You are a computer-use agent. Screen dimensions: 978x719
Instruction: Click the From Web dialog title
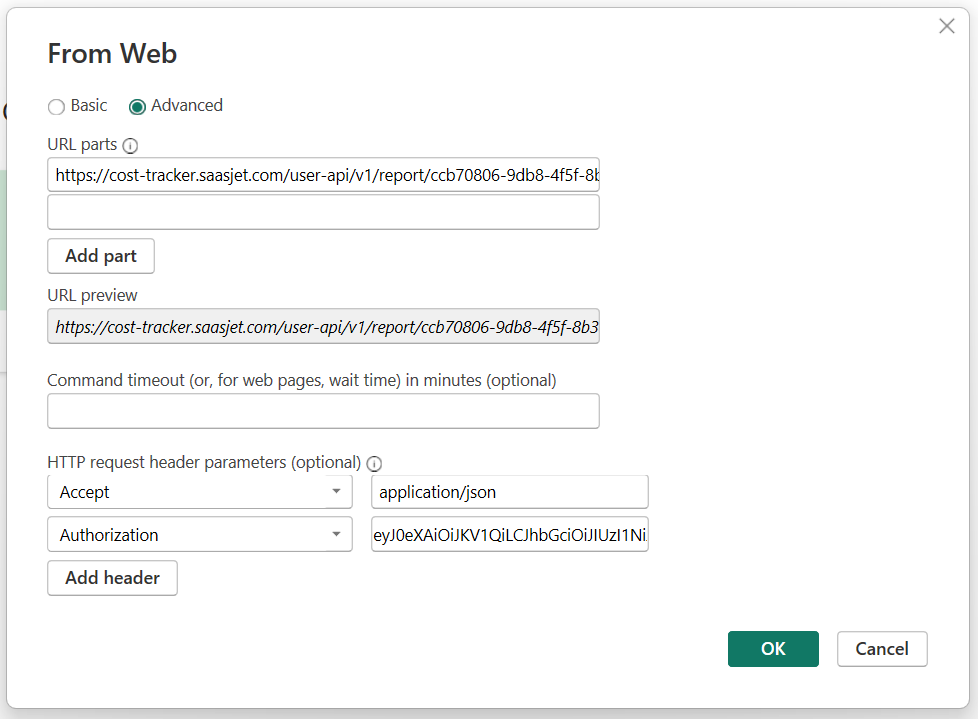(112, 55)
